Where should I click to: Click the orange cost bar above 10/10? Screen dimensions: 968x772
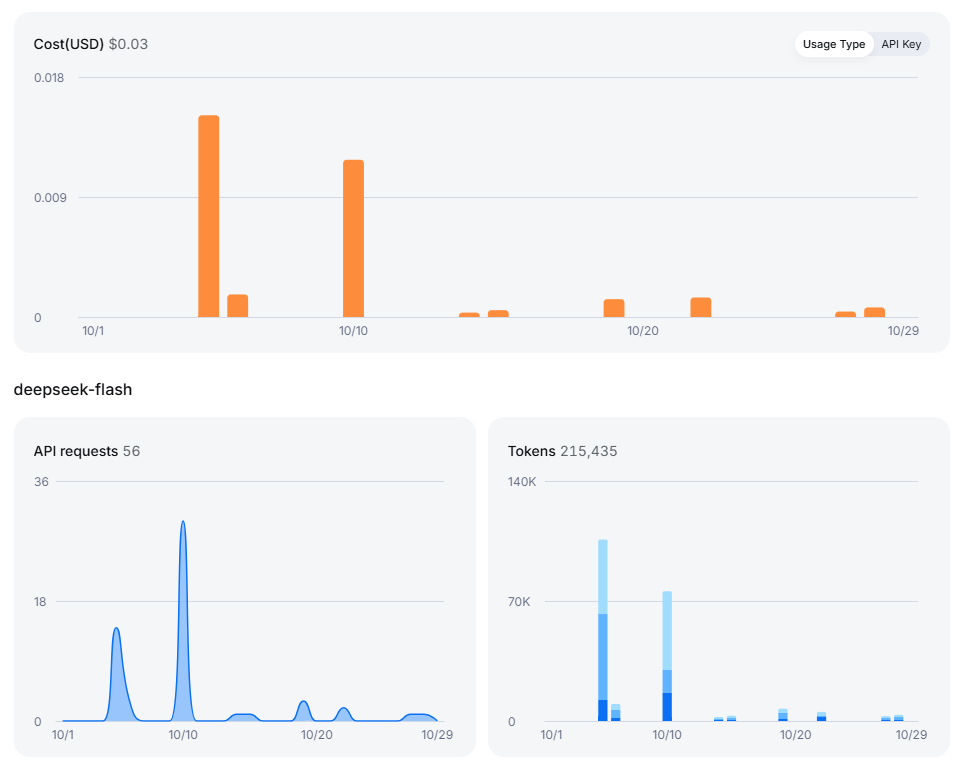coord(354,239)
